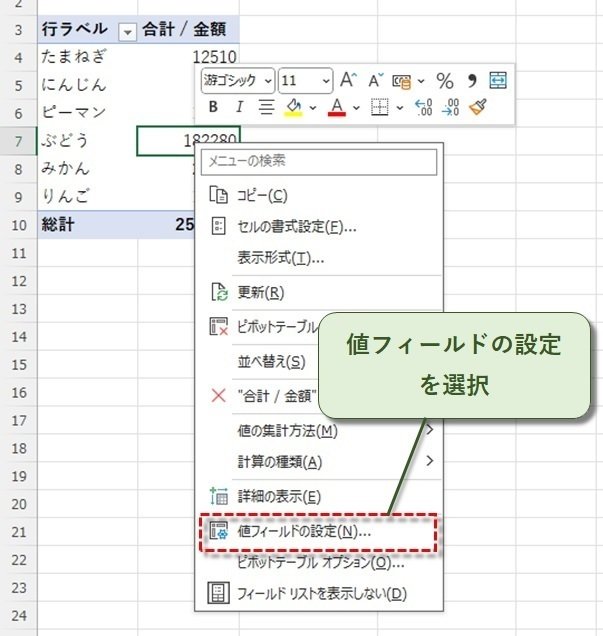Select the Format Painter brush
The width and height of the screenshot is (603, 636).
coord(478,107)
